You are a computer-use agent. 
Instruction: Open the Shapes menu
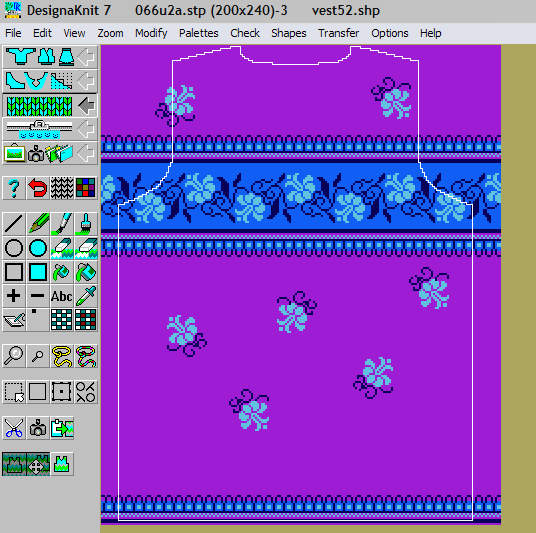click(x=289, y=33)
